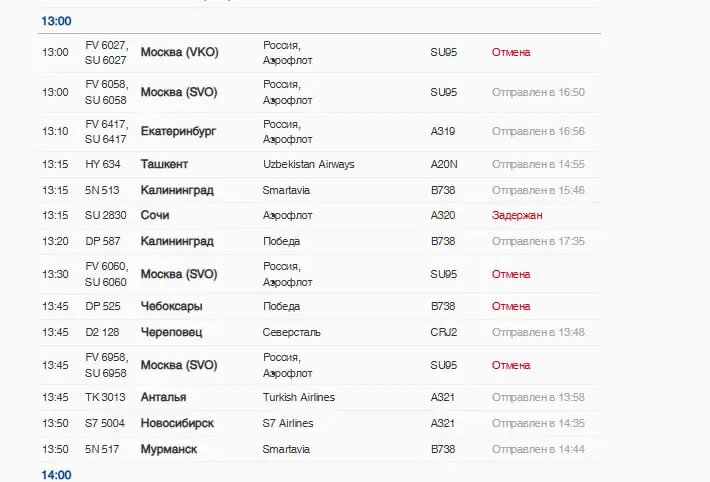Click the Анталья destination link
This screenshot has width=710, height=482.
(x=164, y=397)
